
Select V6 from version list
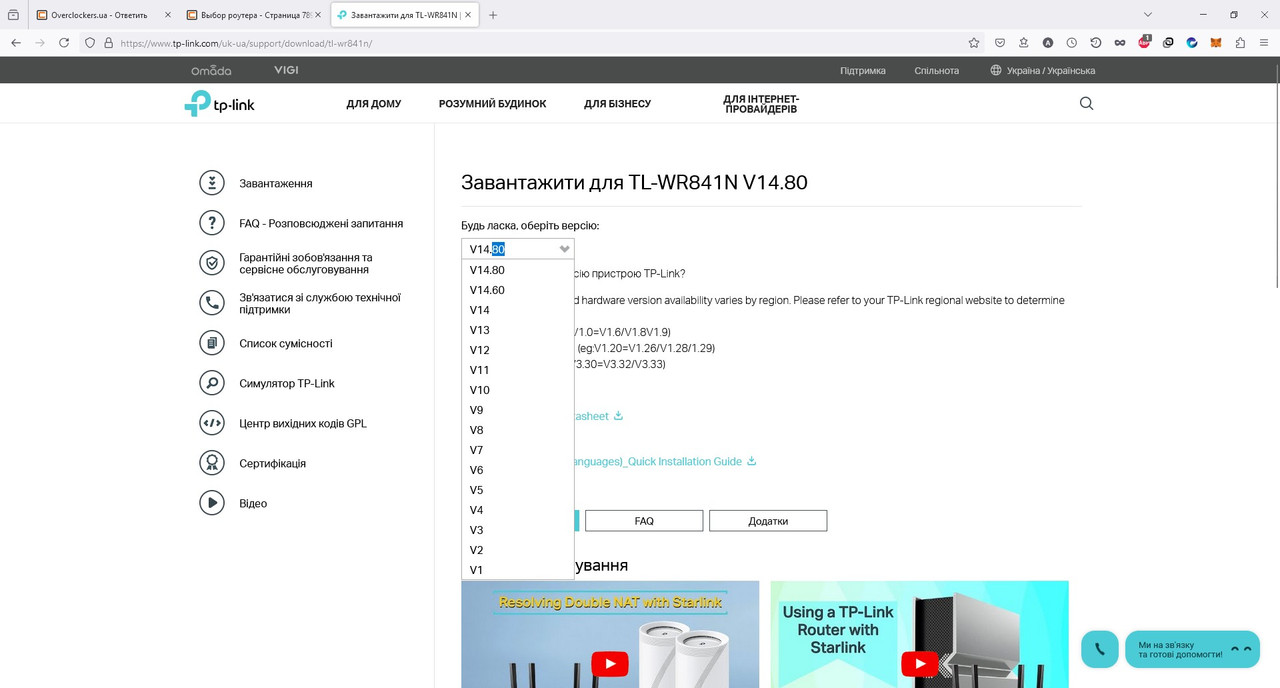pyautogui.click(x=518, y=470)
